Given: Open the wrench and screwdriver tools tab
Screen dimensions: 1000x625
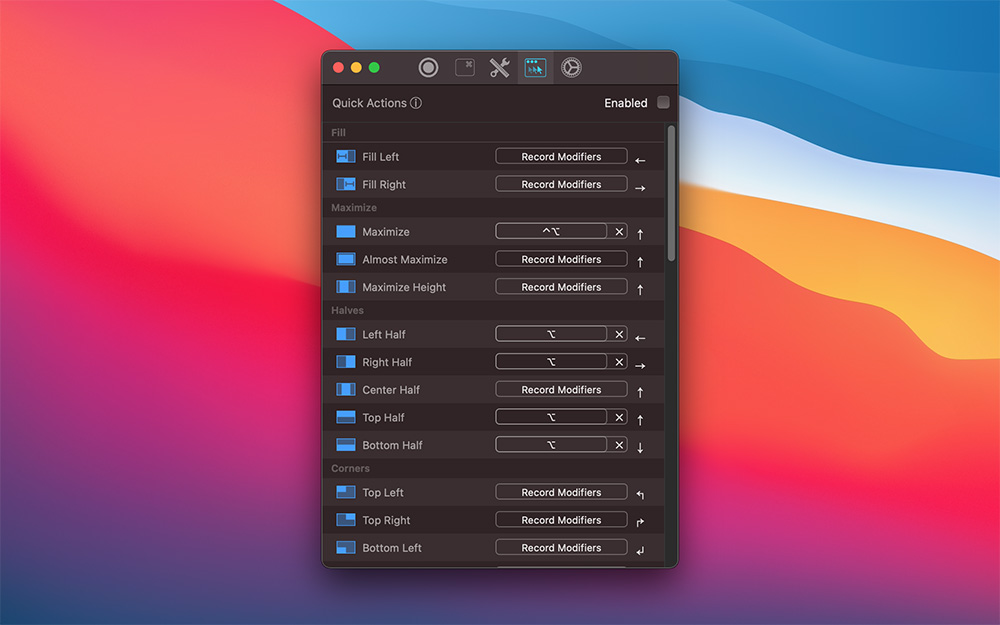Looking at the screenshot, I should tap(499, 68).
